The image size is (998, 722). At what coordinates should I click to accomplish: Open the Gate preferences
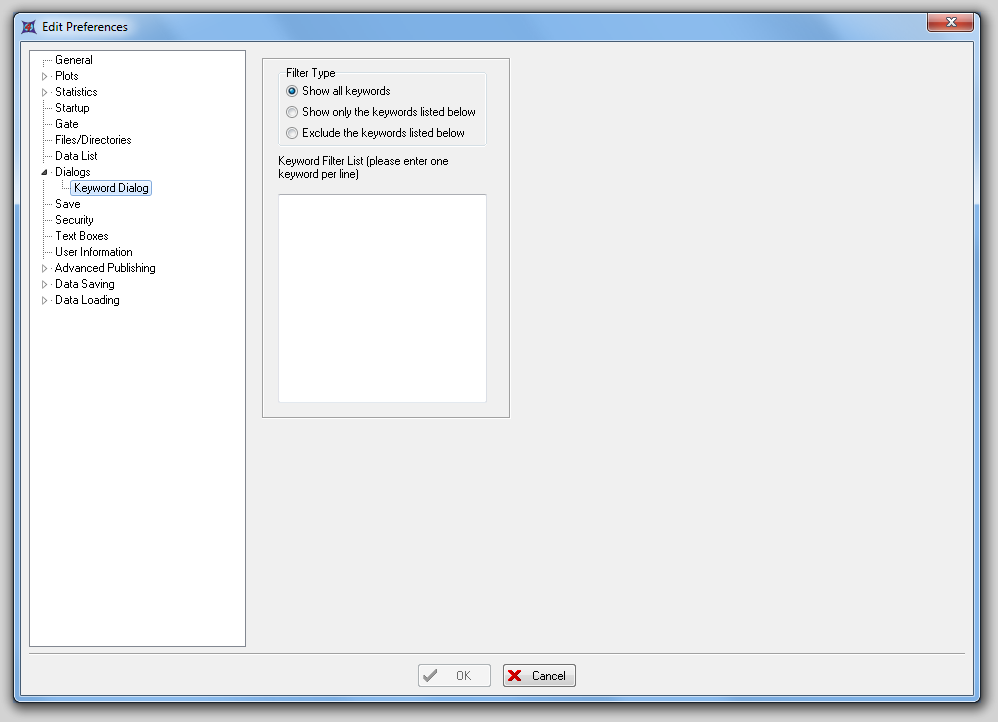pyautogui.click(x=67, y=124)
